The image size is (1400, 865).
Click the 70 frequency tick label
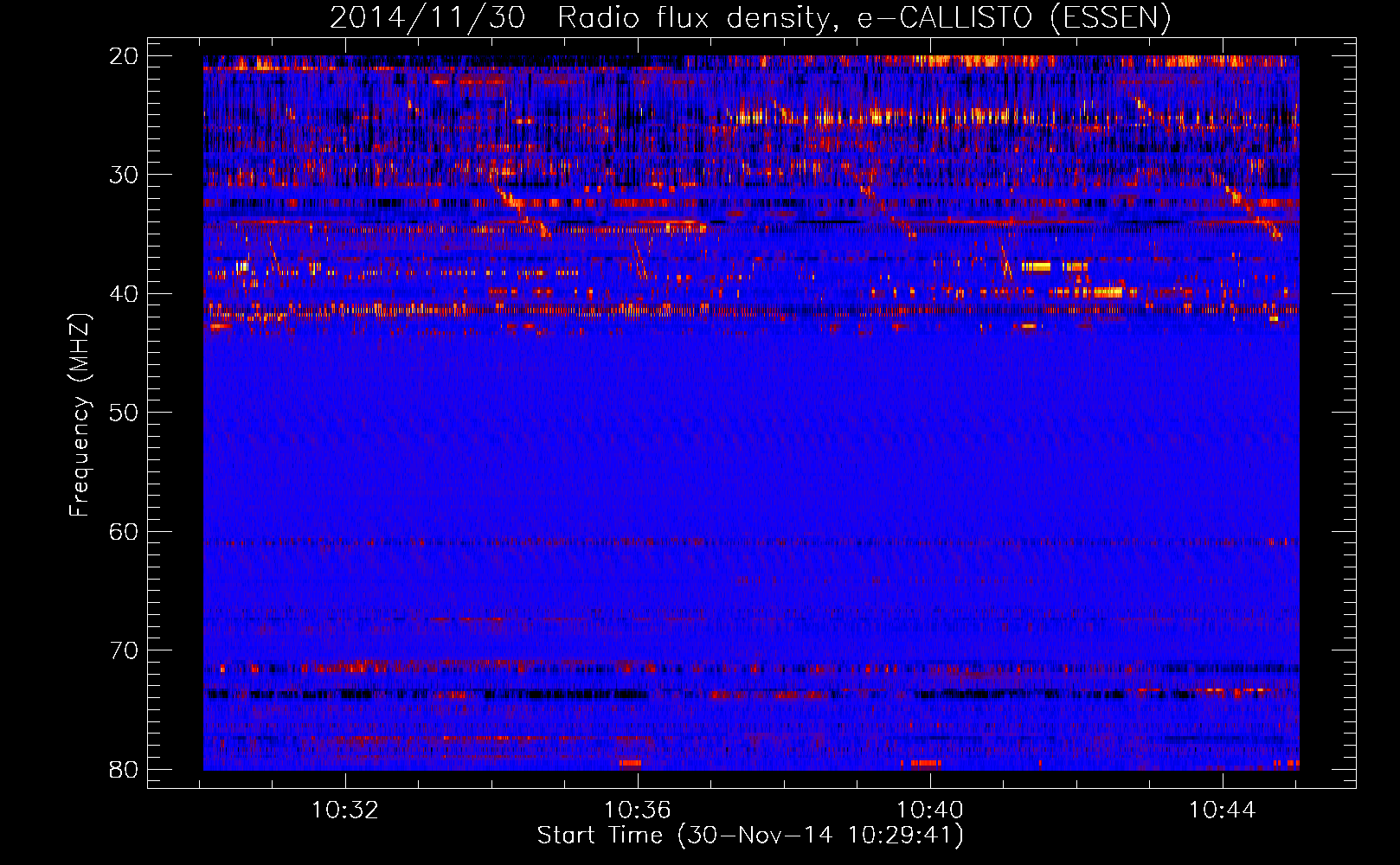click(124, 650)
